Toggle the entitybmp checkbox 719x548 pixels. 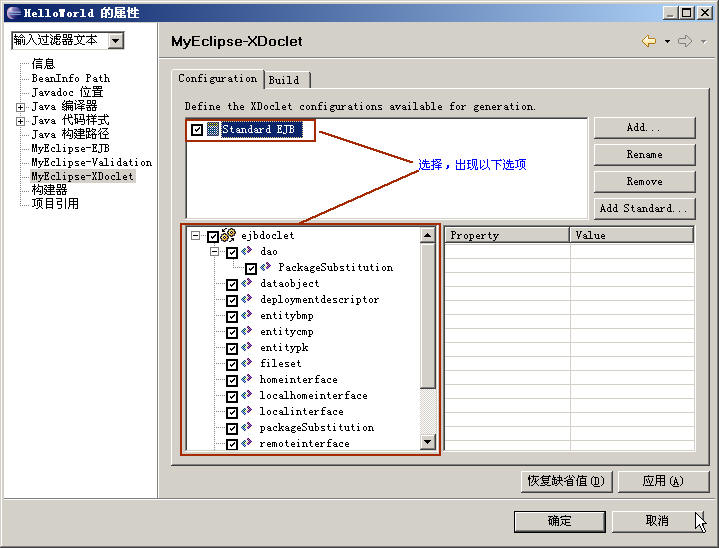232,316
